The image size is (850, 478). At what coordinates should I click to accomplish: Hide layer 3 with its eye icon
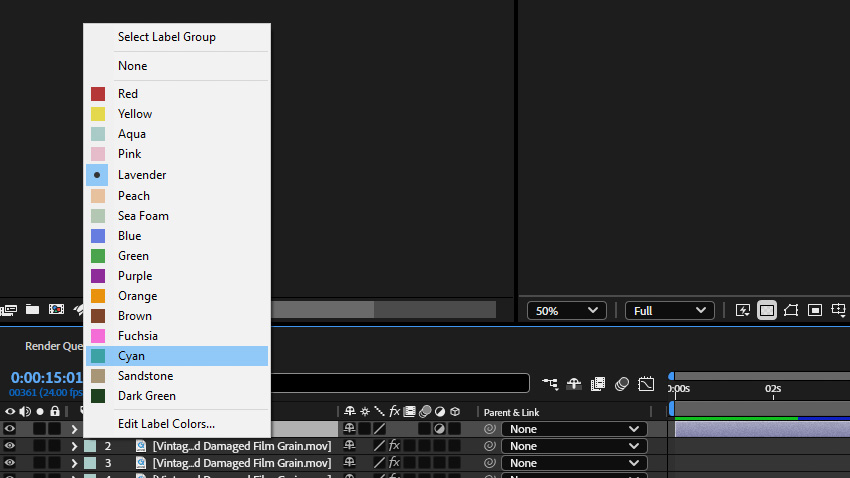point(10,463)
